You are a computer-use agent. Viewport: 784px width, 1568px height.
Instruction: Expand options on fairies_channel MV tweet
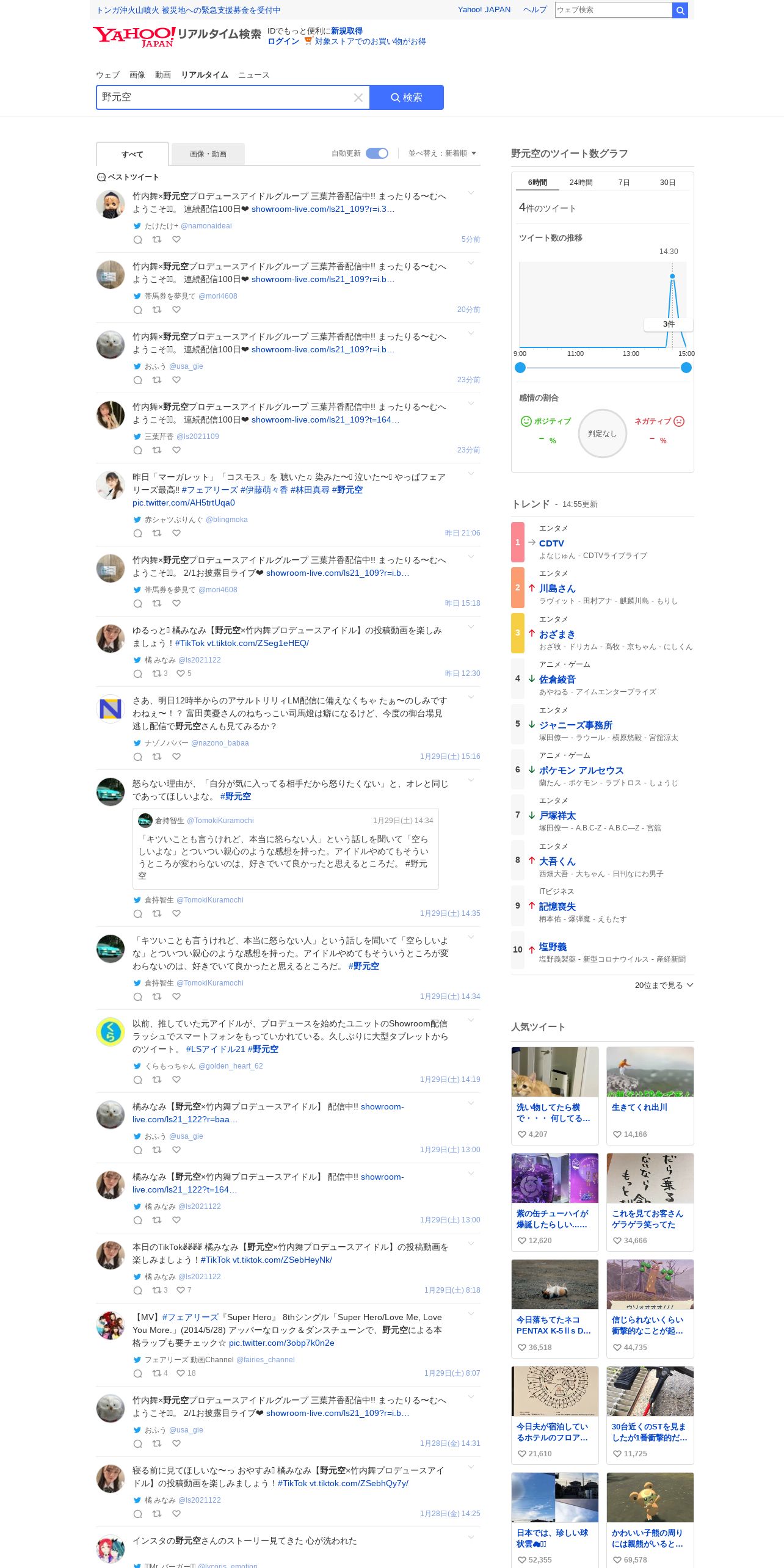471,1314
